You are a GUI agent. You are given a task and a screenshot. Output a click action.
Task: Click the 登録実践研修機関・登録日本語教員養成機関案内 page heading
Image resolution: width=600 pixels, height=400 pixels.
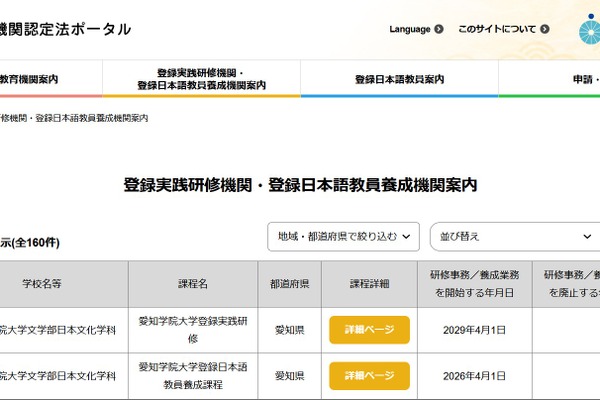[x=300, y=185]
